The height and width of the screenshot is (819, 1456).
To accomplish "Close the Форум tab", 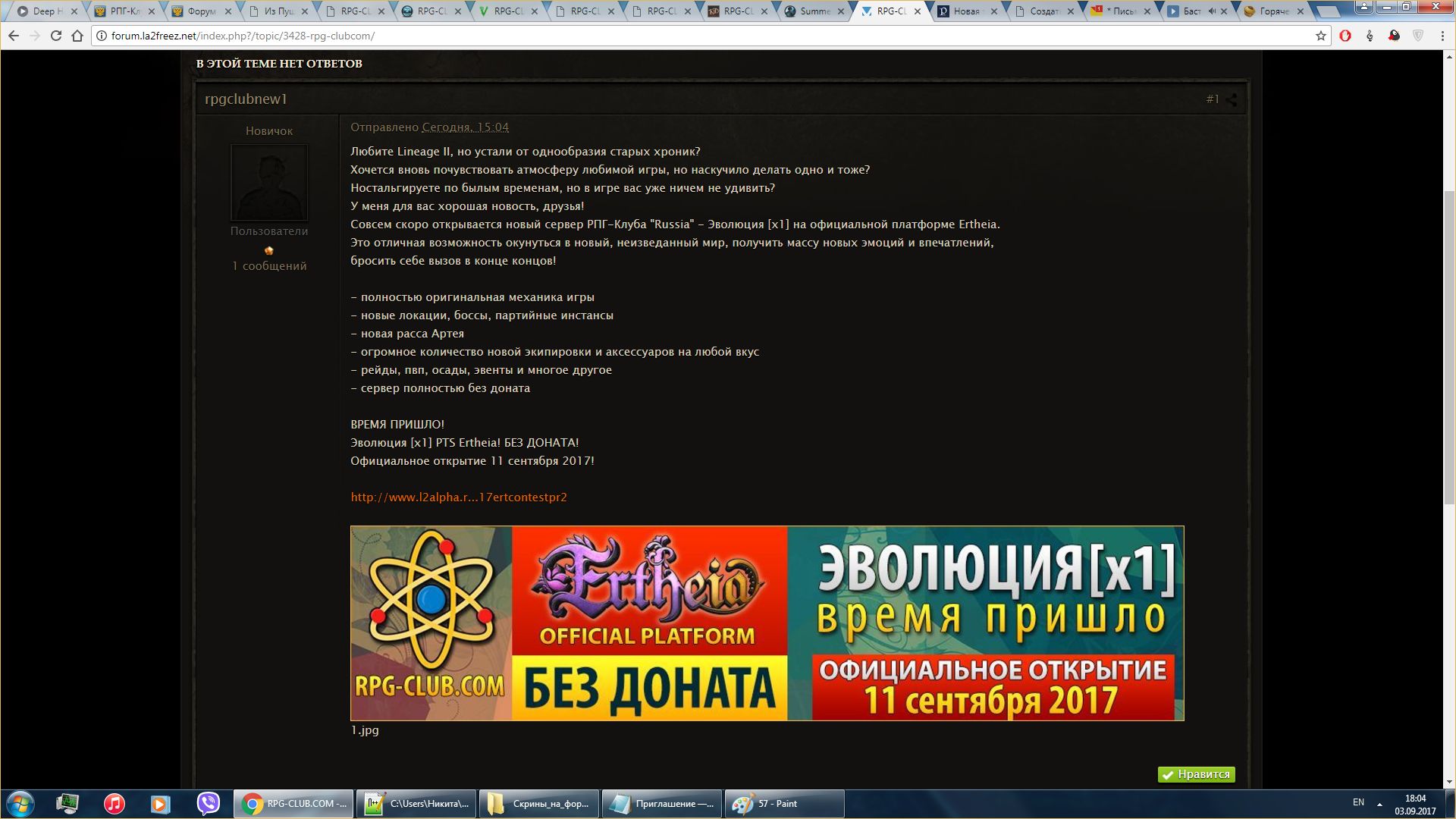I will [227, 11].
